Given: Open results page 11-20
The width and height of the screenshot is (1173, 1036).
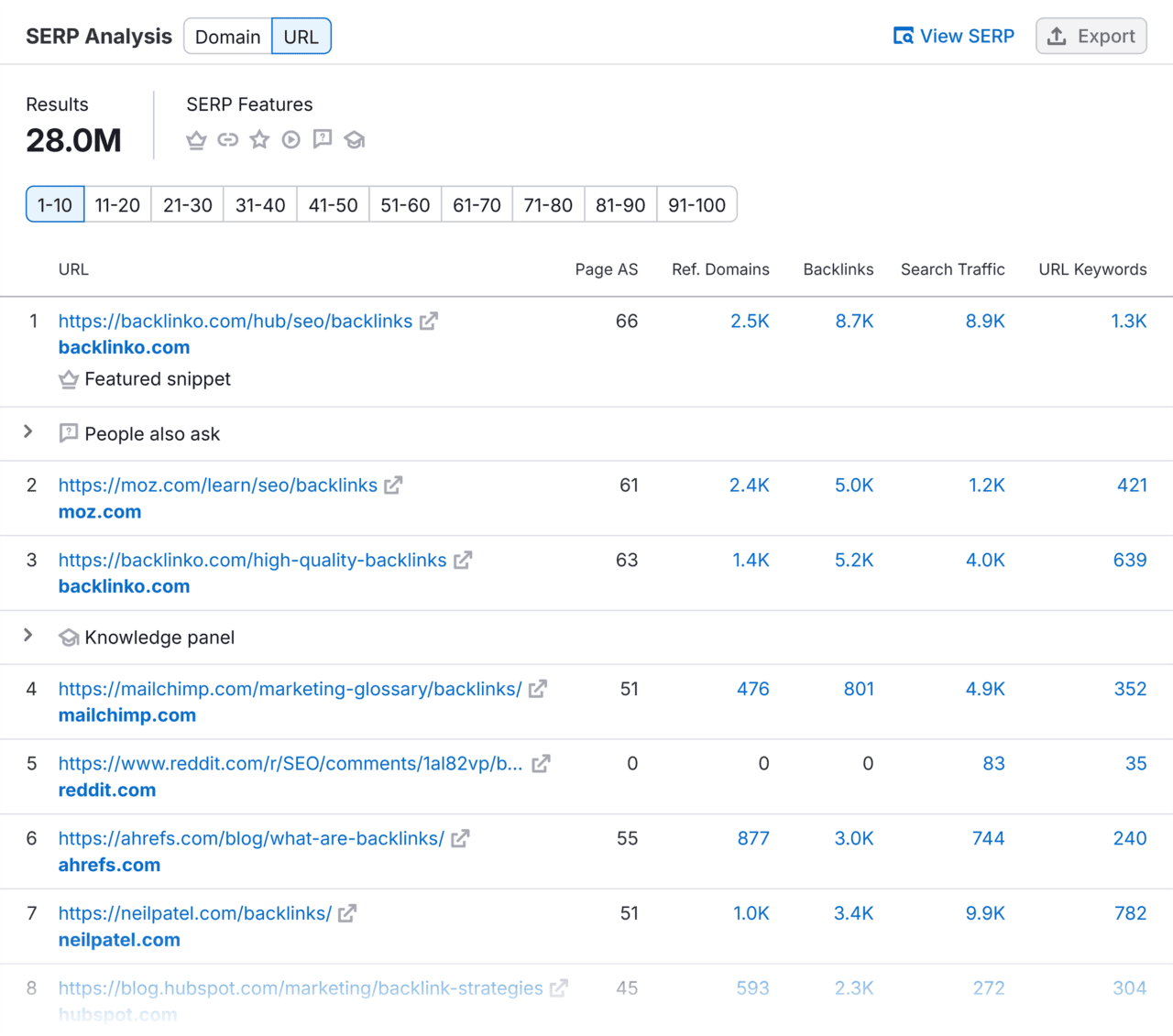Looking at the screenshot, I should coord(117,204).
